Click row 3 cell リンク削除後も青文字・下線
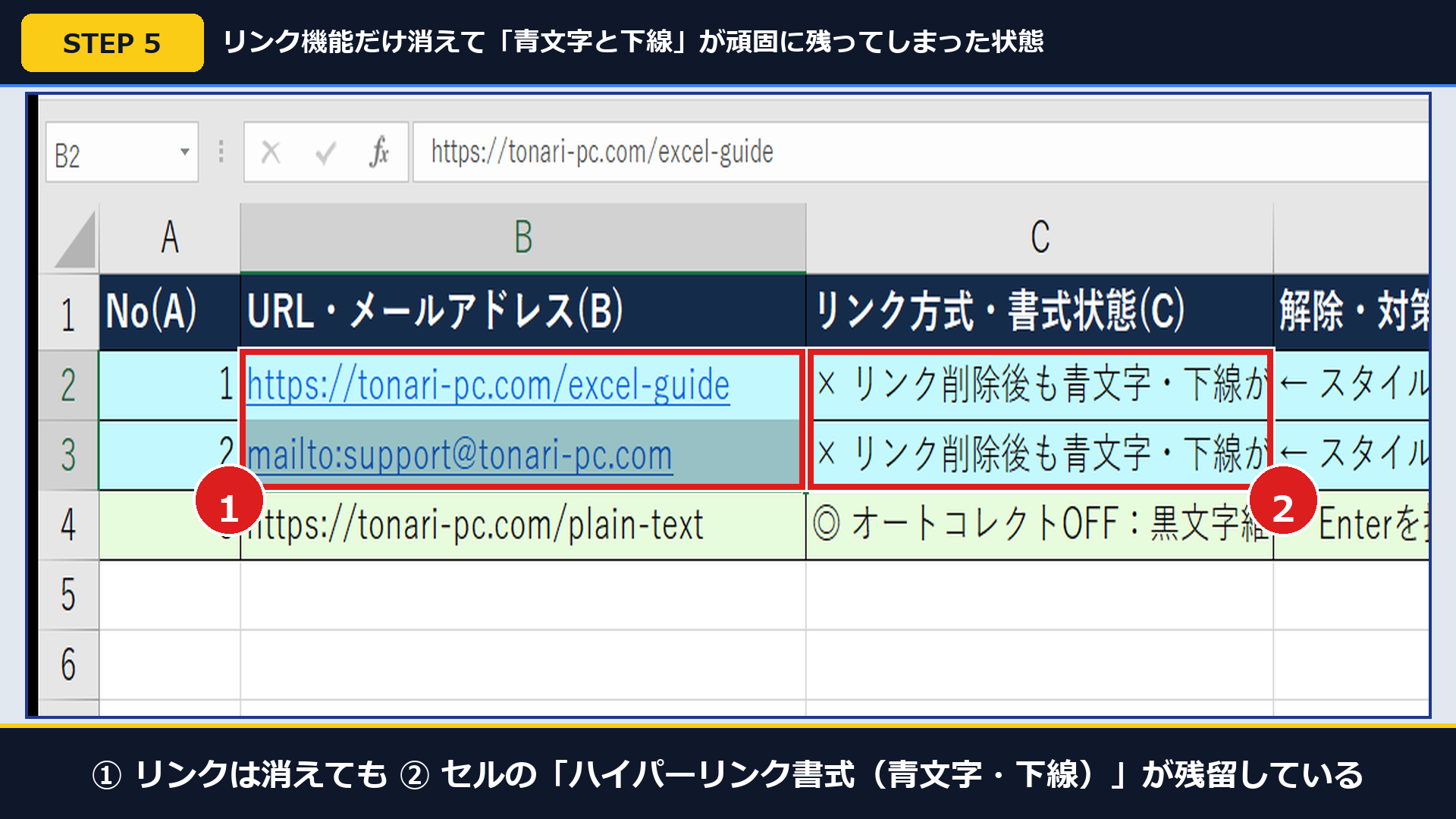 1040,455
